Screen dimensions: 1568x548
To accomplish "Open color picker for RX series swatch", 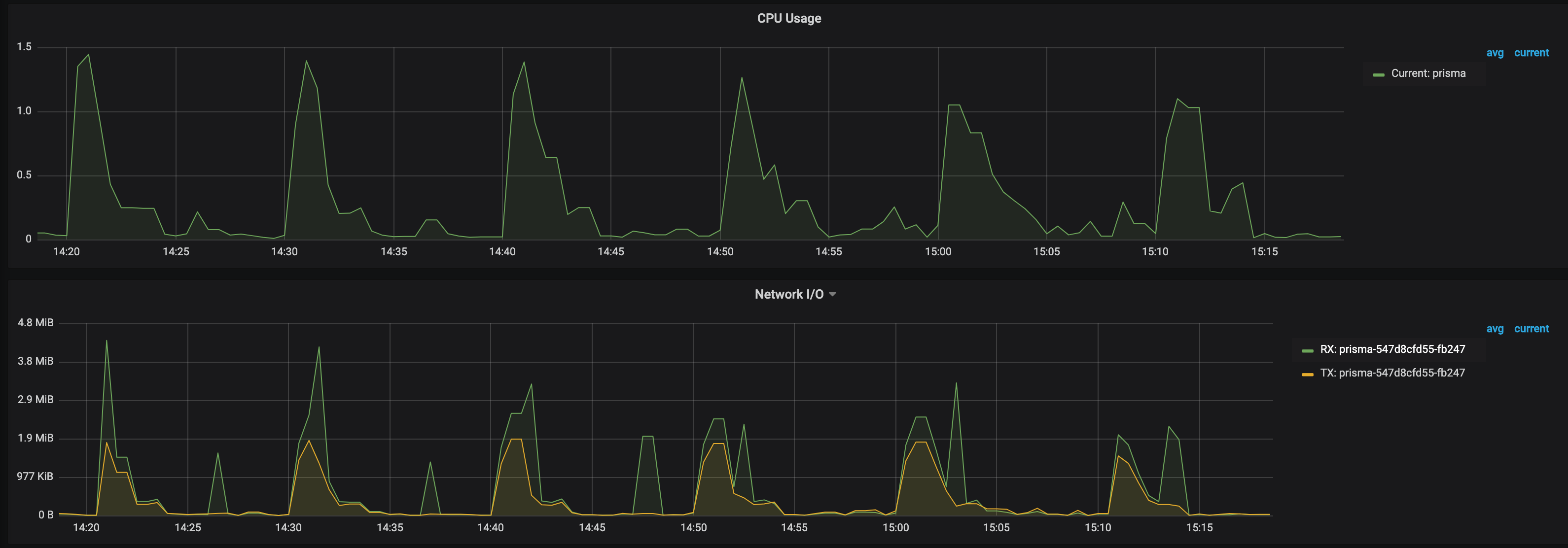I will click(1308, 351).
